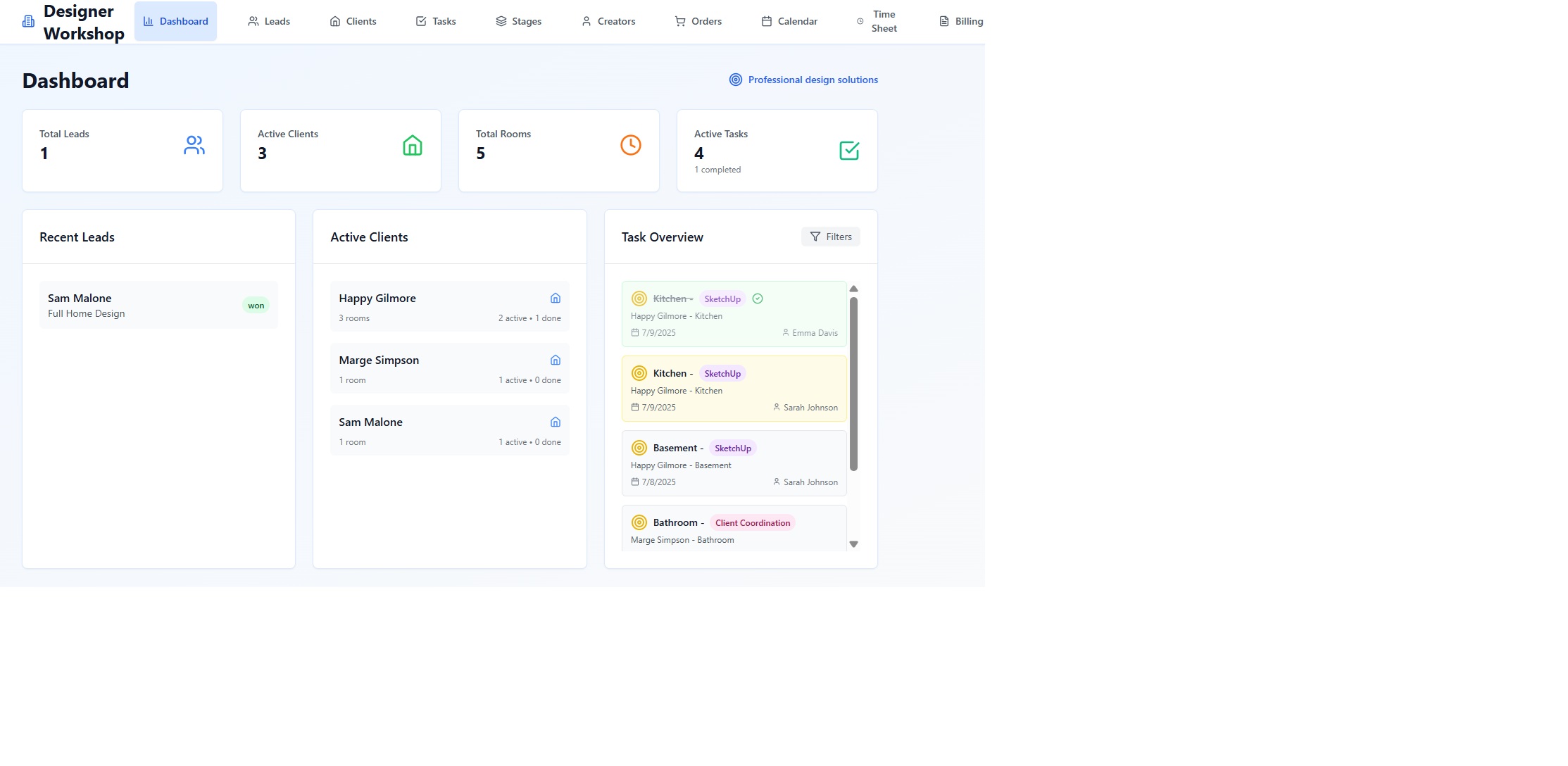This screenshot has height=766, width=1568.
Task: Toggle the status circle on the Bathroom task
Action: coord(639,522)
